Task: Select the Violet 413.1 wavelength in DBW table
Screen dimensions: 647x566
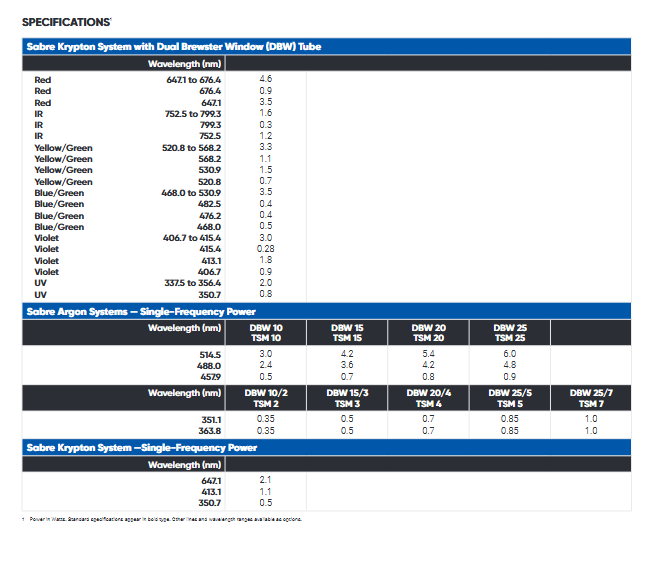Action: tap(211, 261)
